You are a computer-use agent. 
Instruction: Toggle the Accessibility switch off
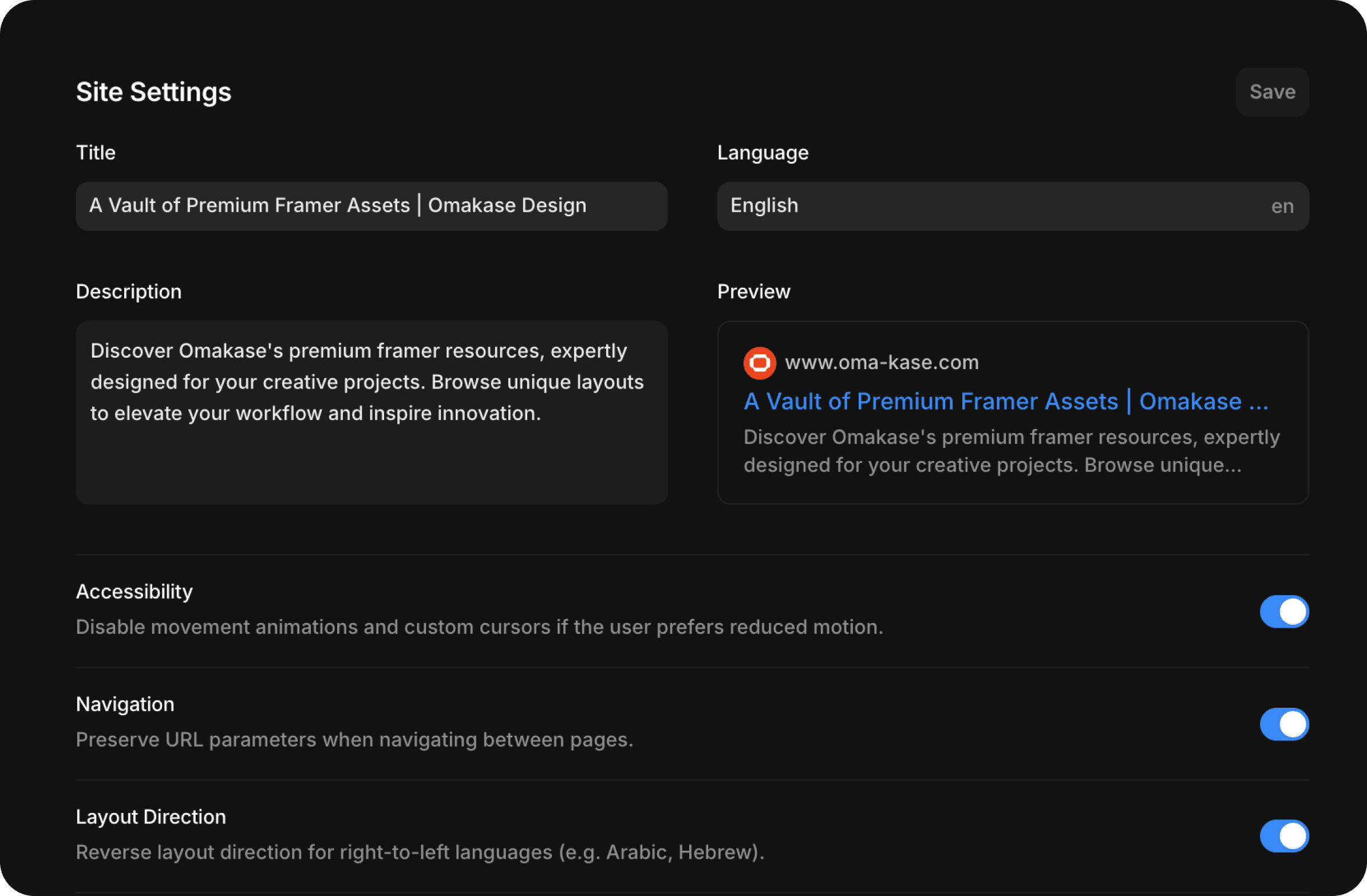[1285, 611]
